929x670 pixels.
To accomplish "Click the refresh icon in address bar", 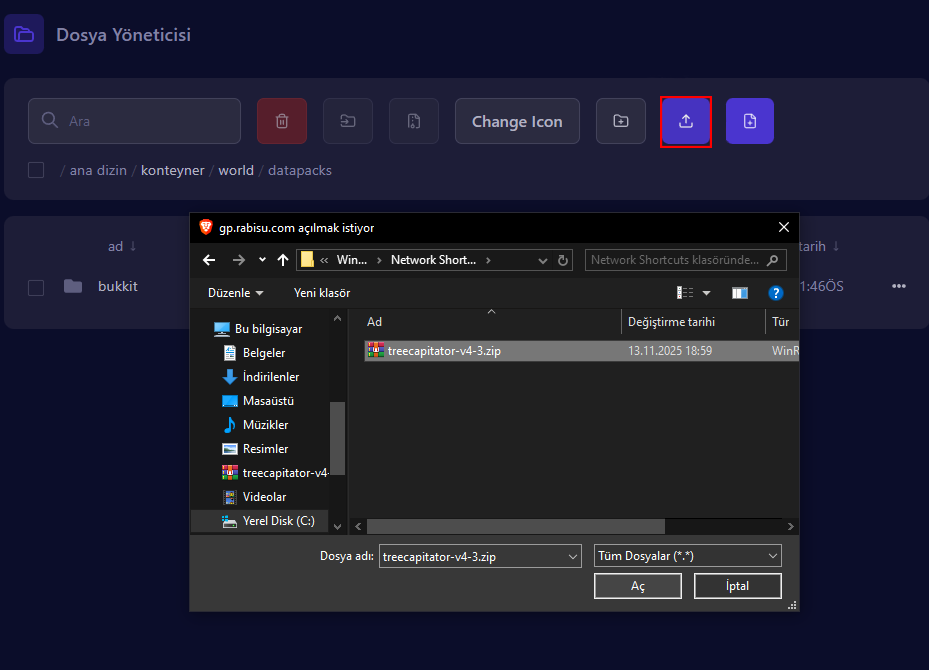I will point(563,260).
